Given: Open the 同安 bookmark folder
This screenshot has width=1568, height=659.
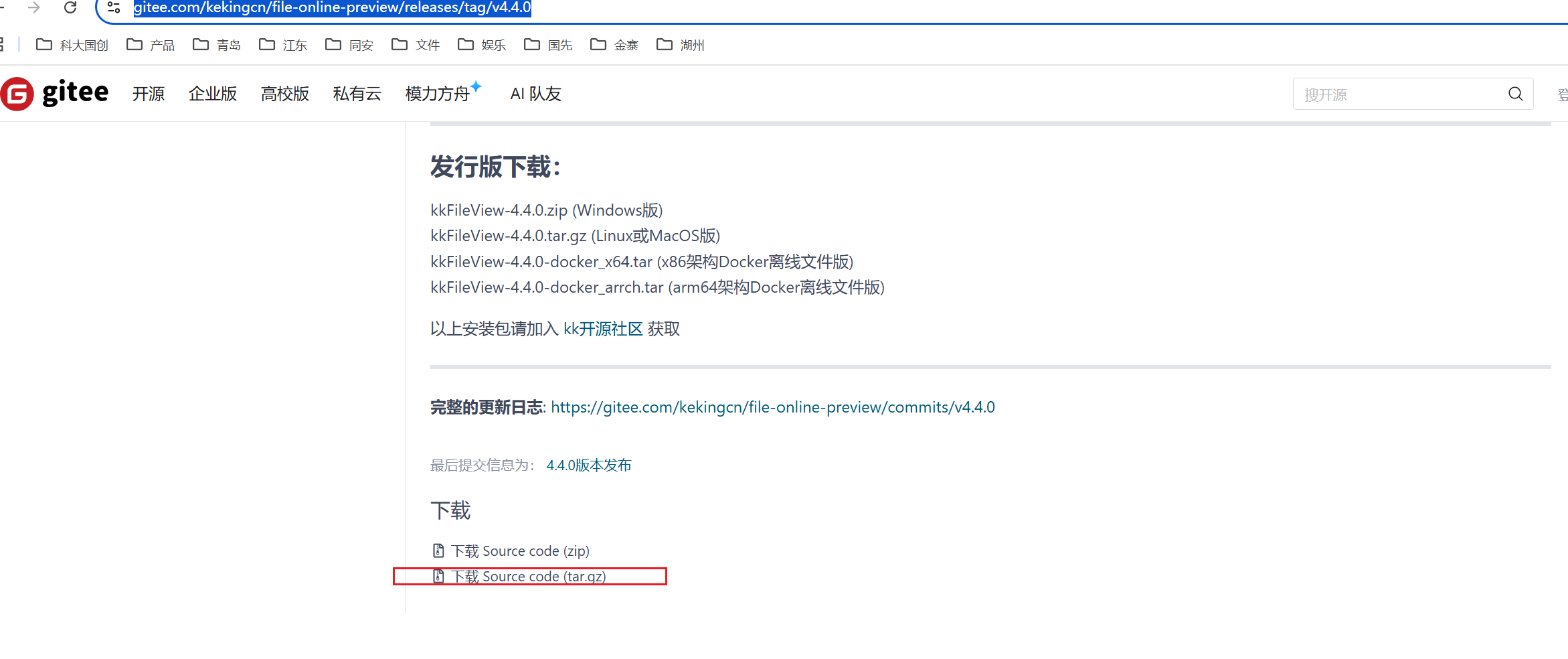Looking at the screenshot, I should [x=349, y=45].
